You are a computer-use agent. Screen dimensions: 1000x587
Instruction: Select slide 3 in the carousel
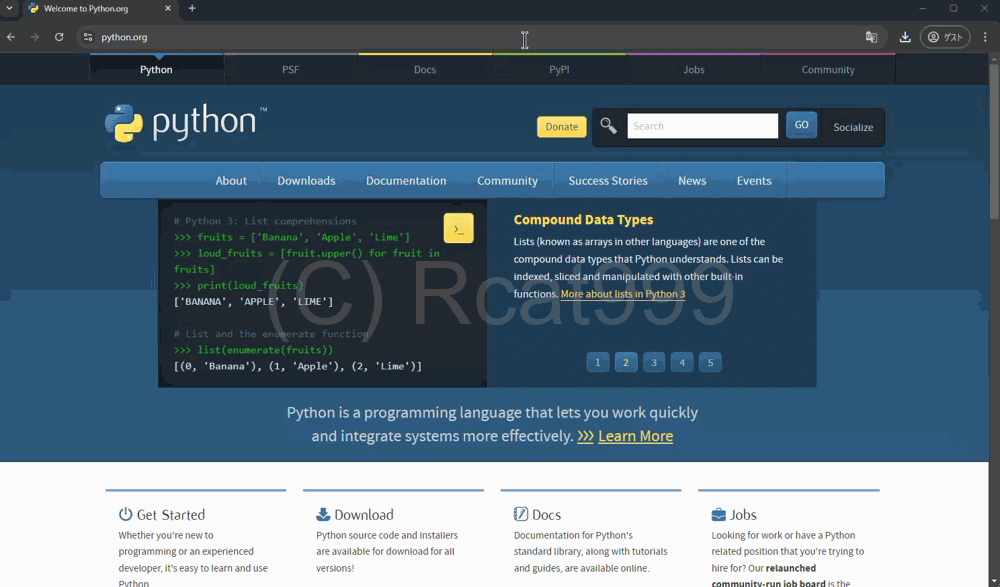point(654,362)
